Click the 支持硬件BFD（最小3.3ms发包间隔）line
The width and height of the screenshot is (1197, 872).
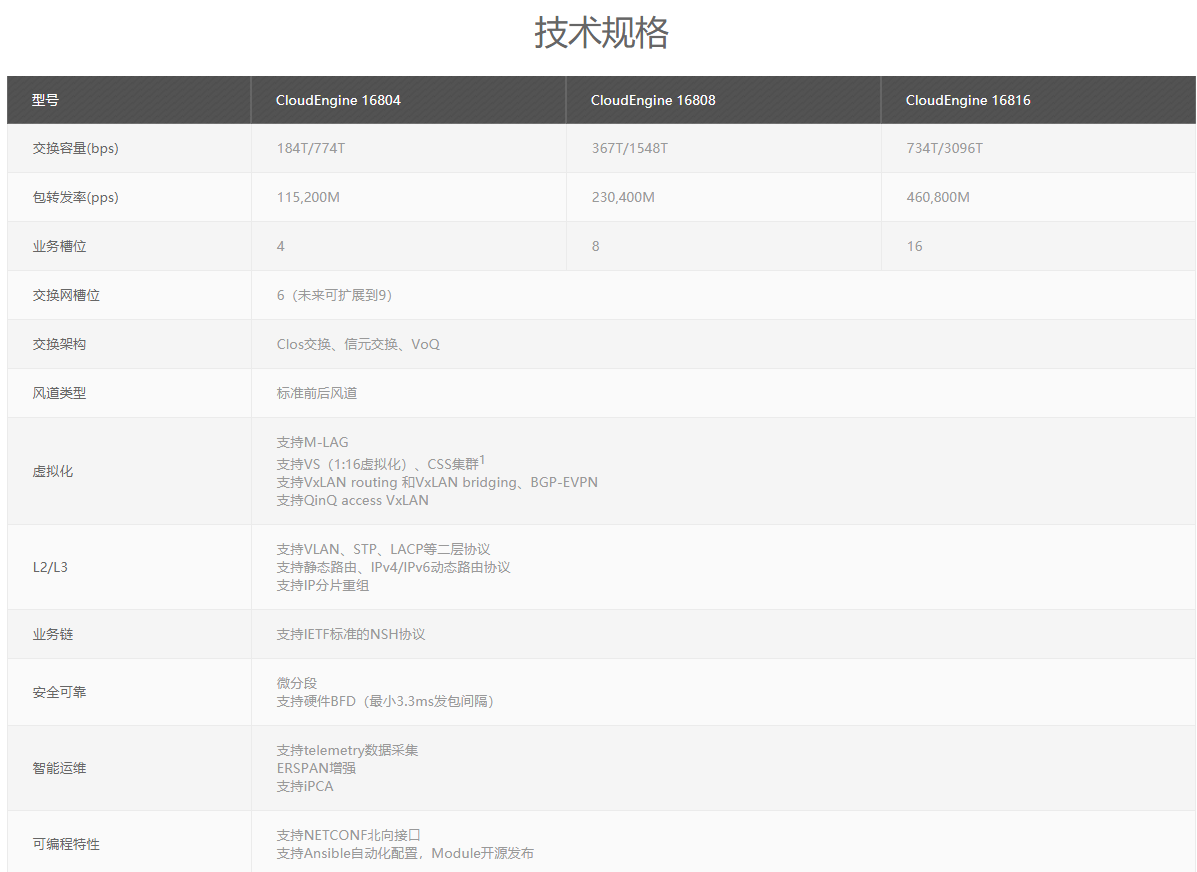point(385,701)
